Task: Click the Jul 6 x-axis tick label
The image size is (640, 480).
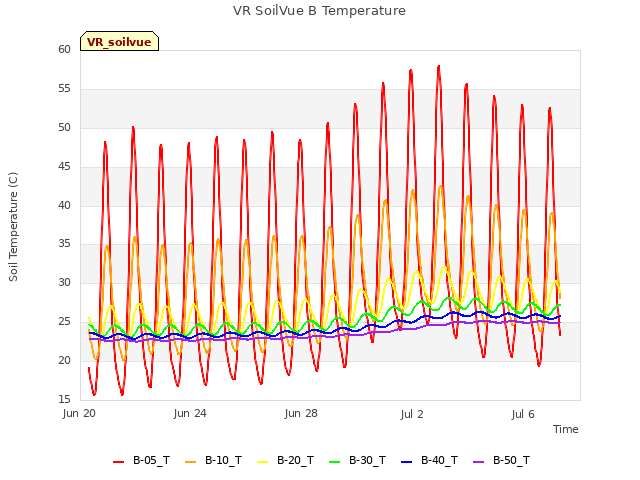Action: pos(523,414)
